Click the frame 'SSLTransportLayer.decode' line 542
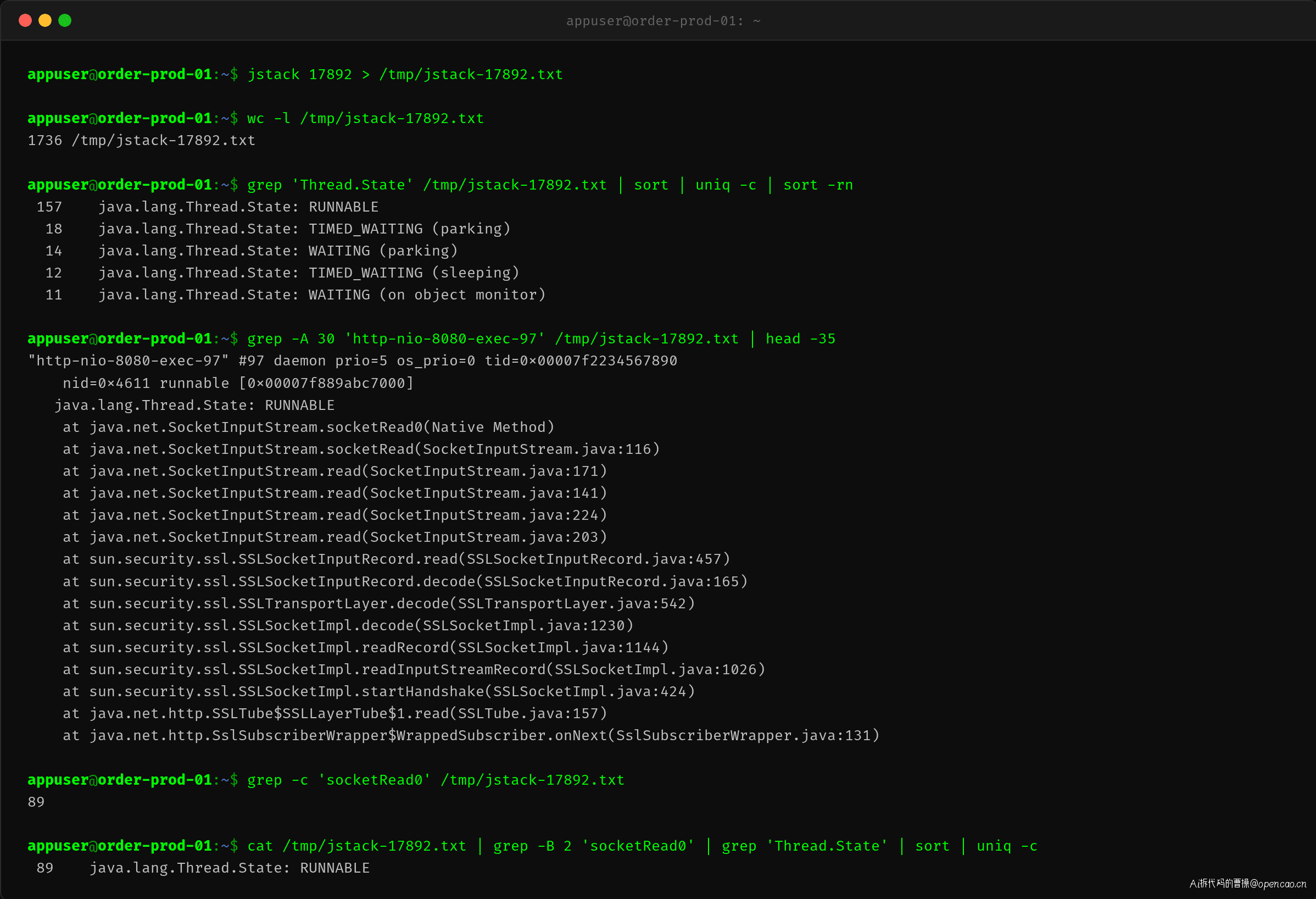Screen dimensions: 1316x899 [378, 604]
